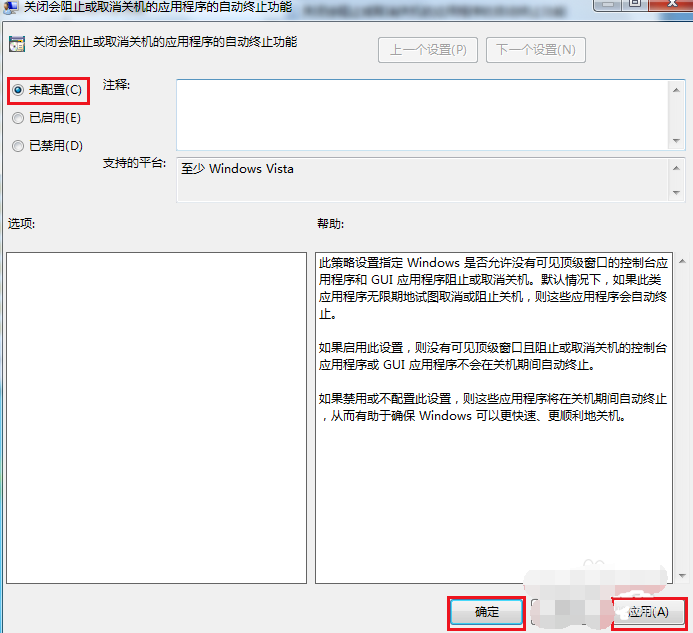The image size is (693, 633).
Task: Click the empty 选项 options pane
Action: point(156,418)
